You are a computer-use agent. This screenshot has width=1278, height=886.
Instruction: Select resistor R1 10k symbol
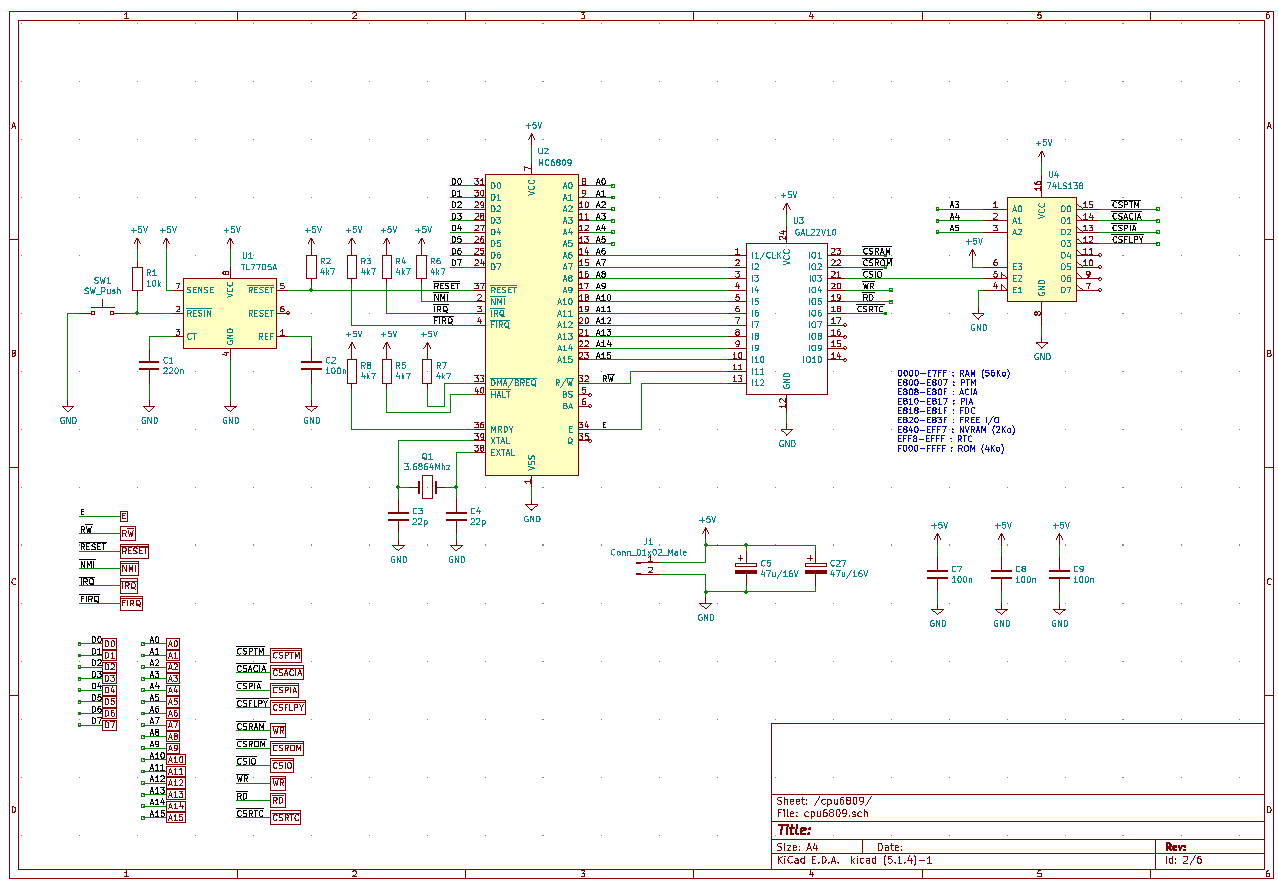click(138, 278)
